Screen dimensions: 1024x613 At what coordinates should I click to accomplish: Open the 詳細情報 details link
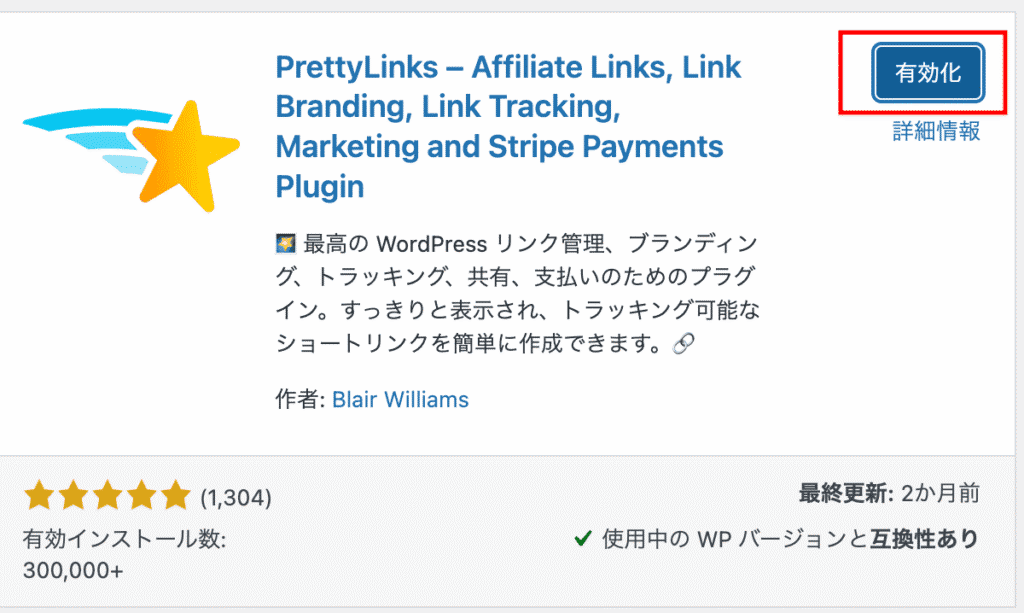point(936,131)
